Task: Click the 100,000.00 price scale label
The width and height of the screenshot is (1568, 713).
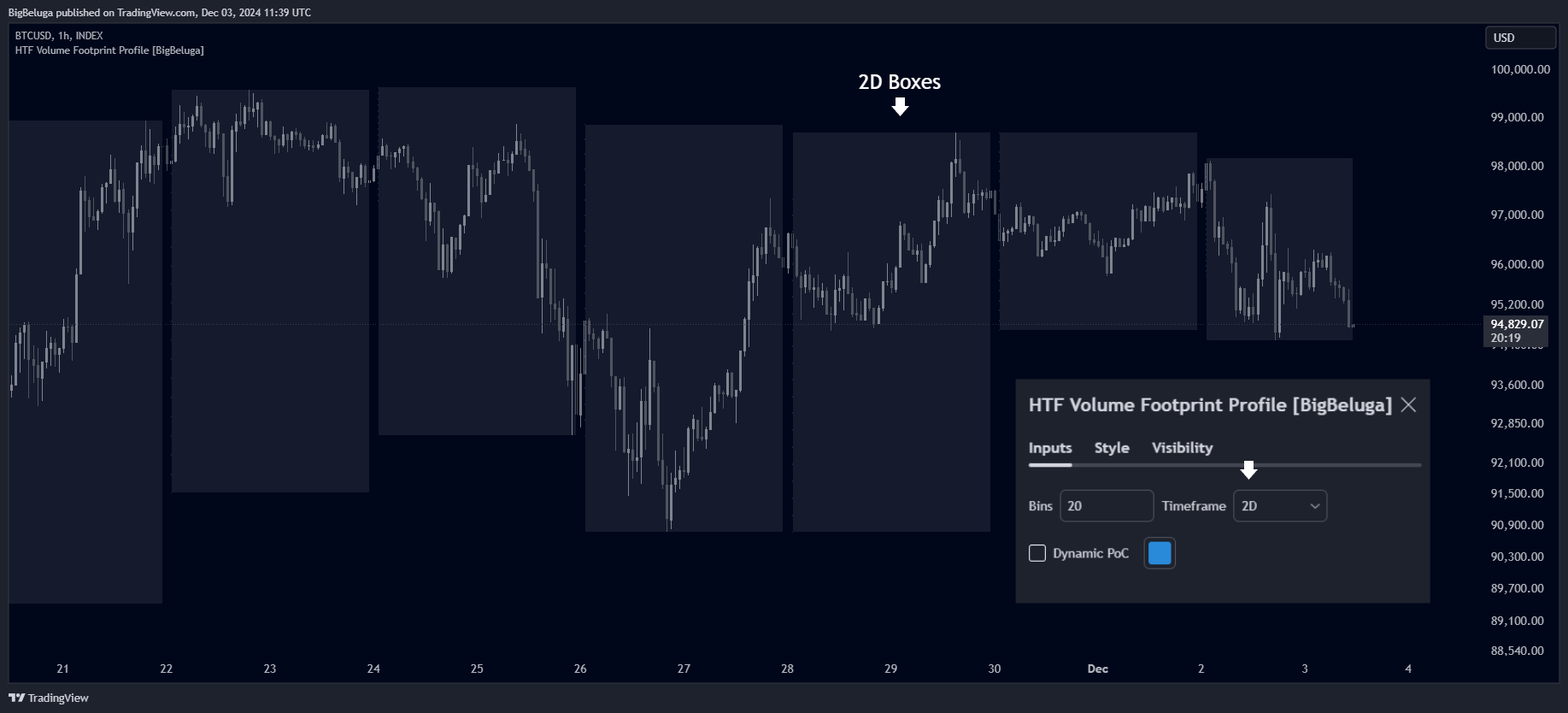Action: click(1520, 69)
